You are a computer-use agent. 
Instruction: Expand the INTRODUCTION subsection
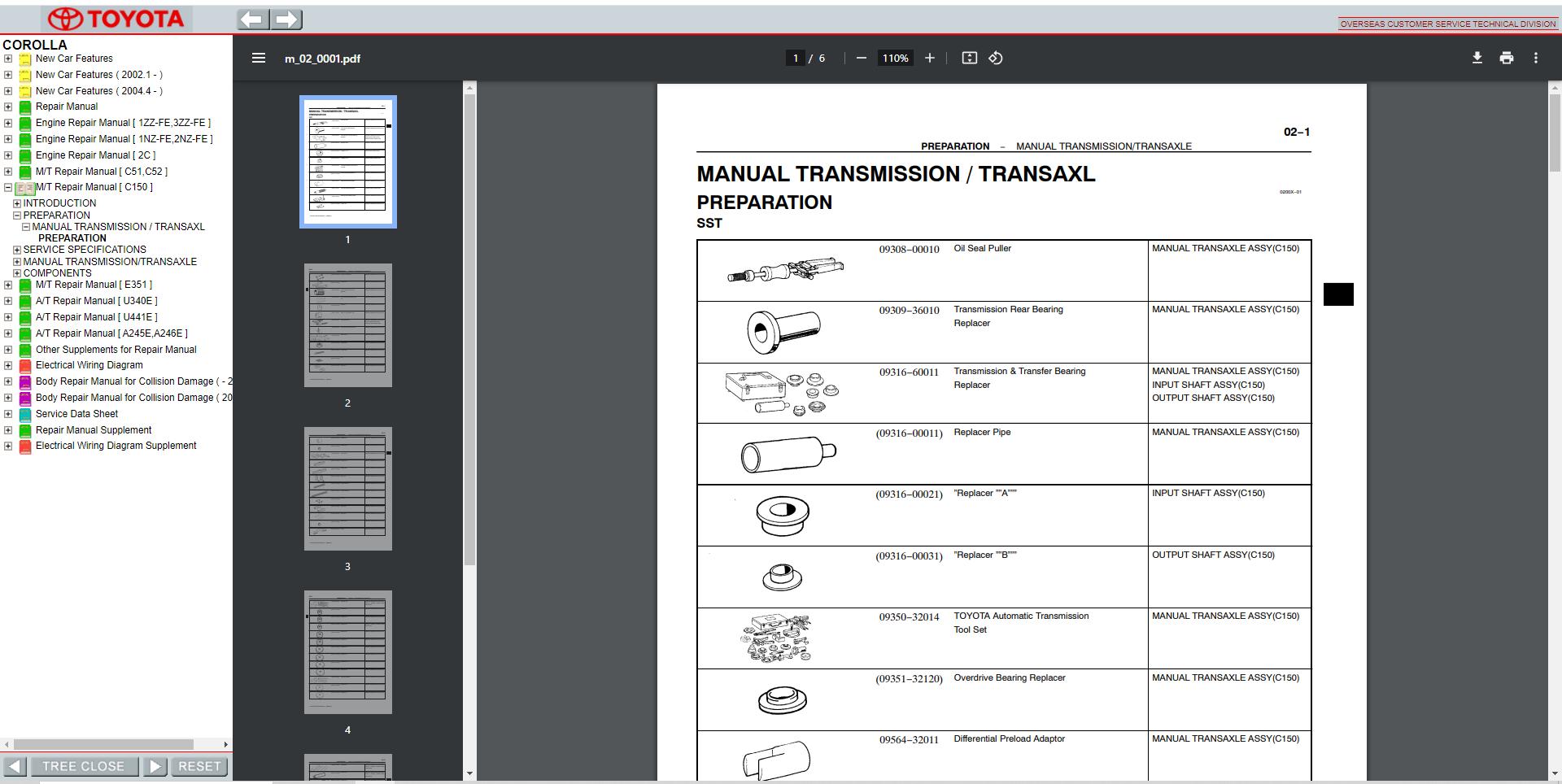(x=17, y=203)
